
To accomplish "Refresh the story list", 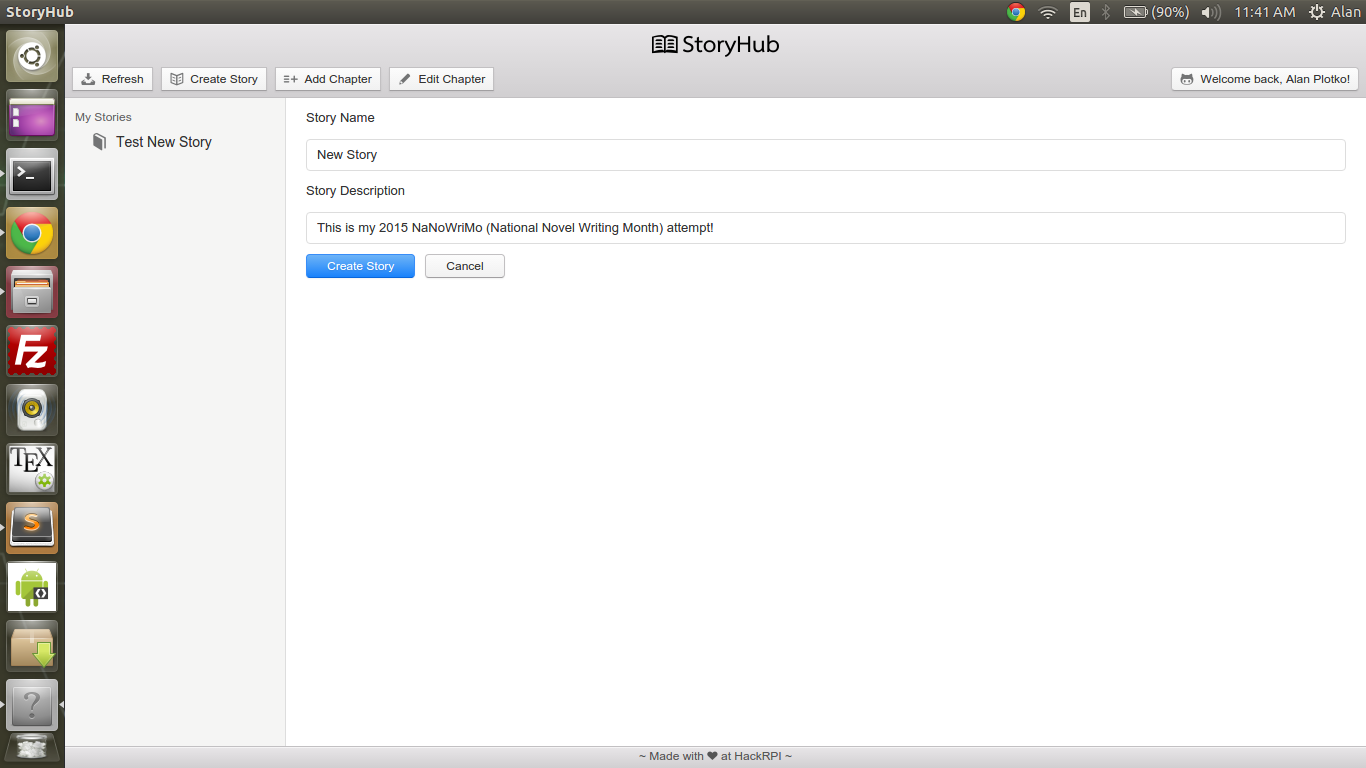I will pos(112,79).
